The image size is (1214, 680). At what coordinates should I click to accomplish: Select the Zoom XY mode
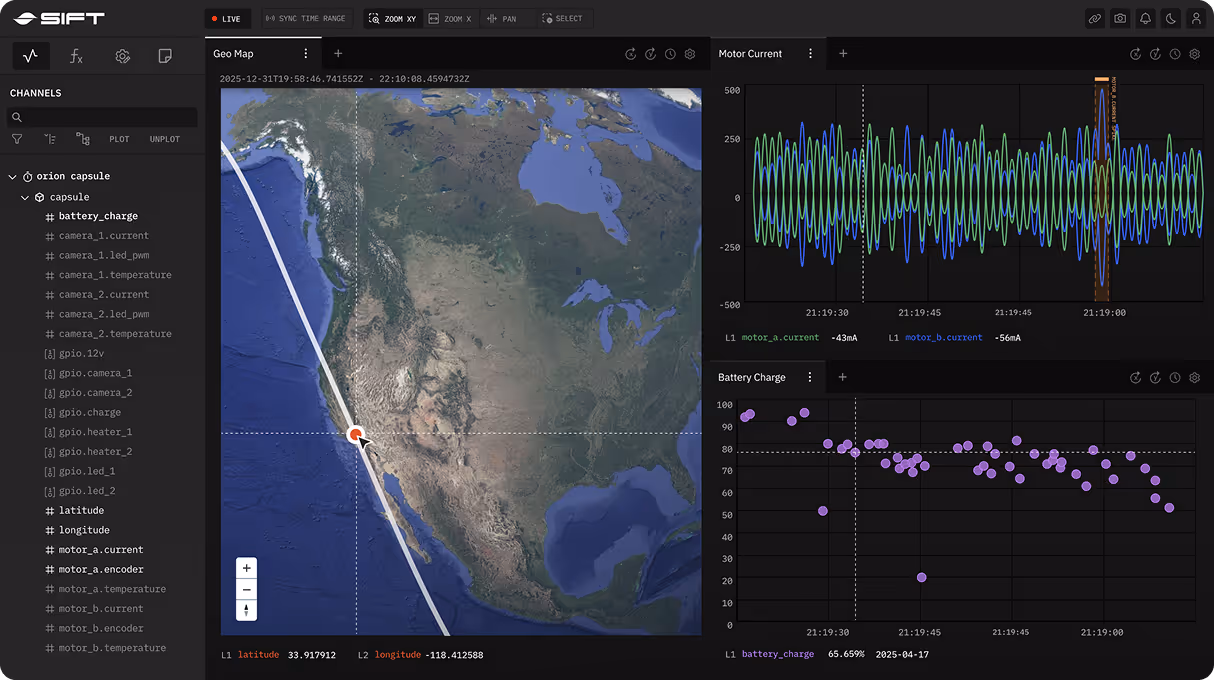pyautogui.click(x=392, y=19)
